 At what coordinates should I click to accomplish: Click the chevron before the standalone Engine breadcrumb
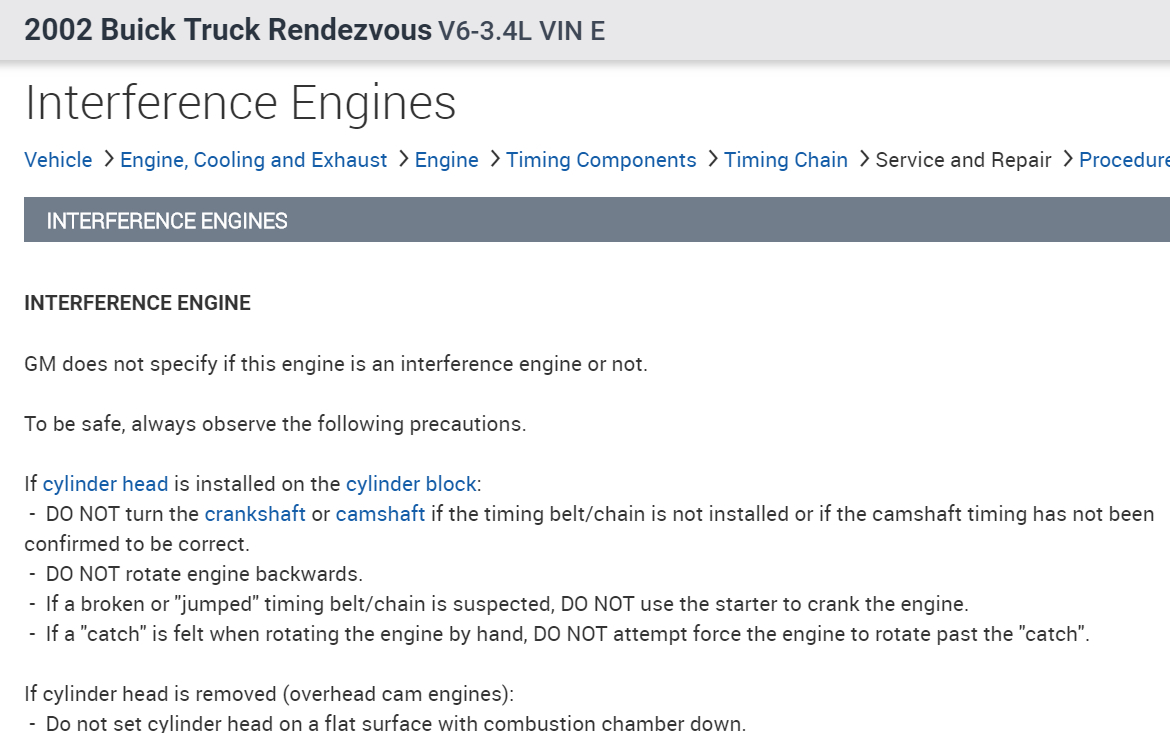[402, 159]
